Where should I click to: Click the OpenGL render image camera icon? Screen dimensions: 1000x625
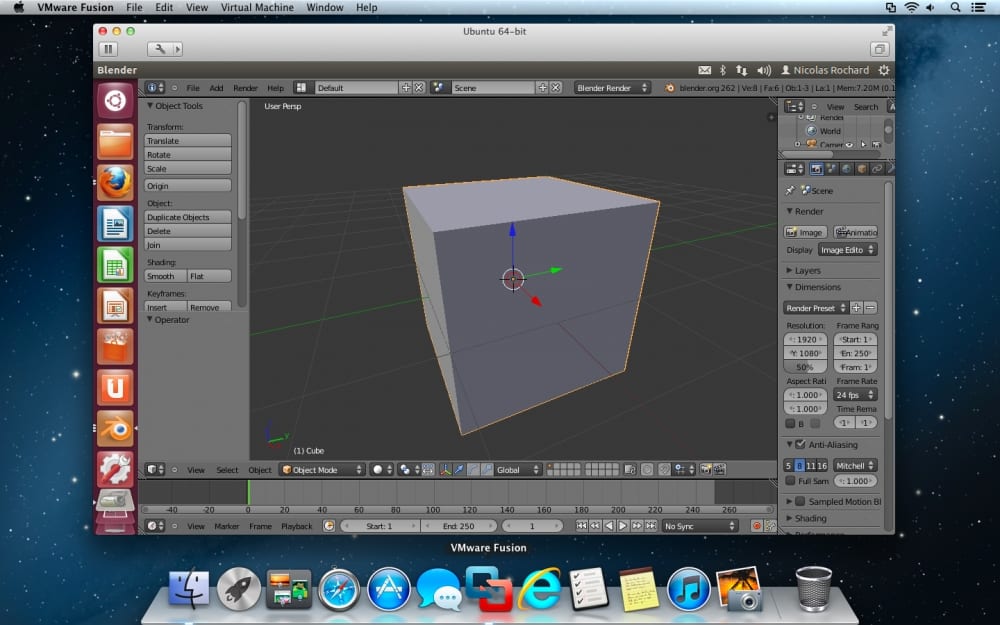click(706, 470)
